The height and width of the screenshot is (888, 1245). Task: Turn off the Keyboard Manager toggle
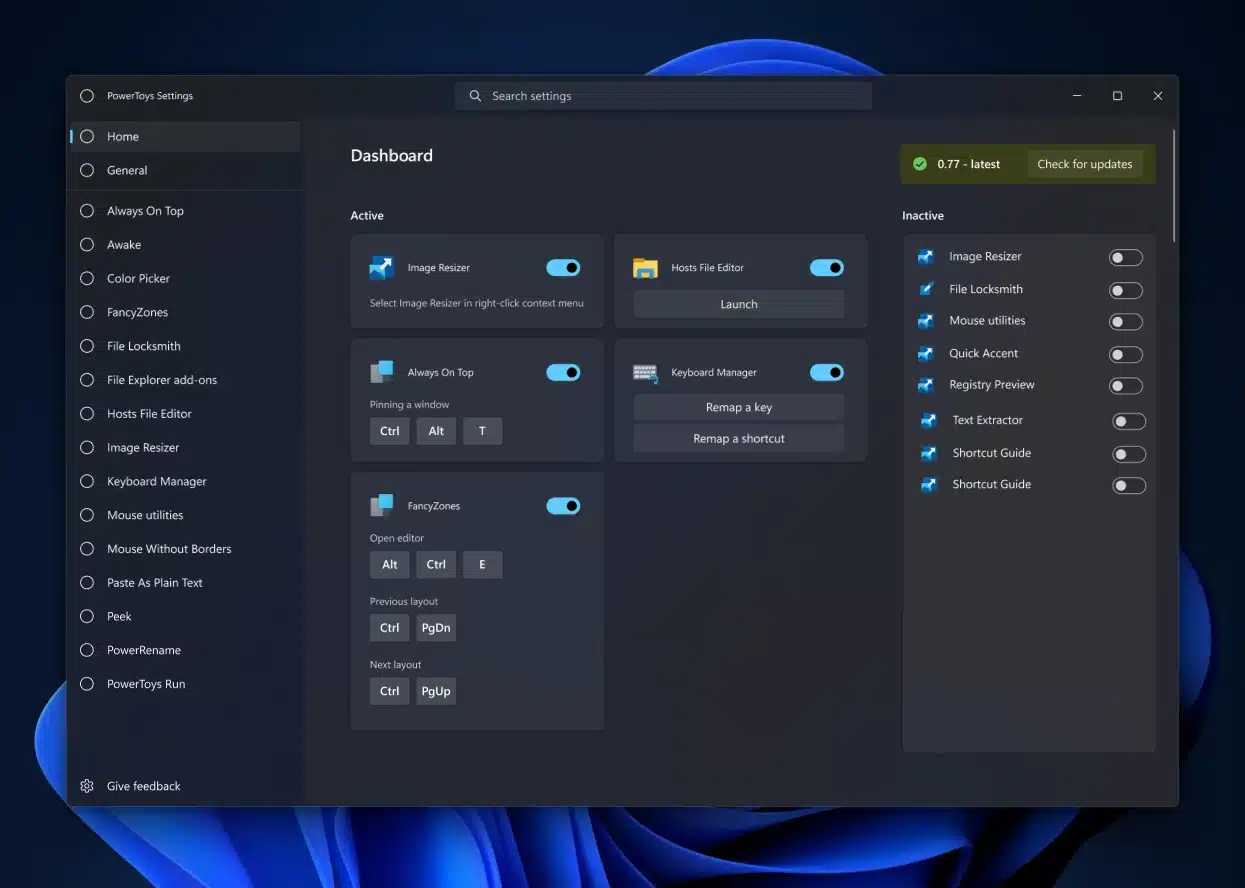[826, 371]
